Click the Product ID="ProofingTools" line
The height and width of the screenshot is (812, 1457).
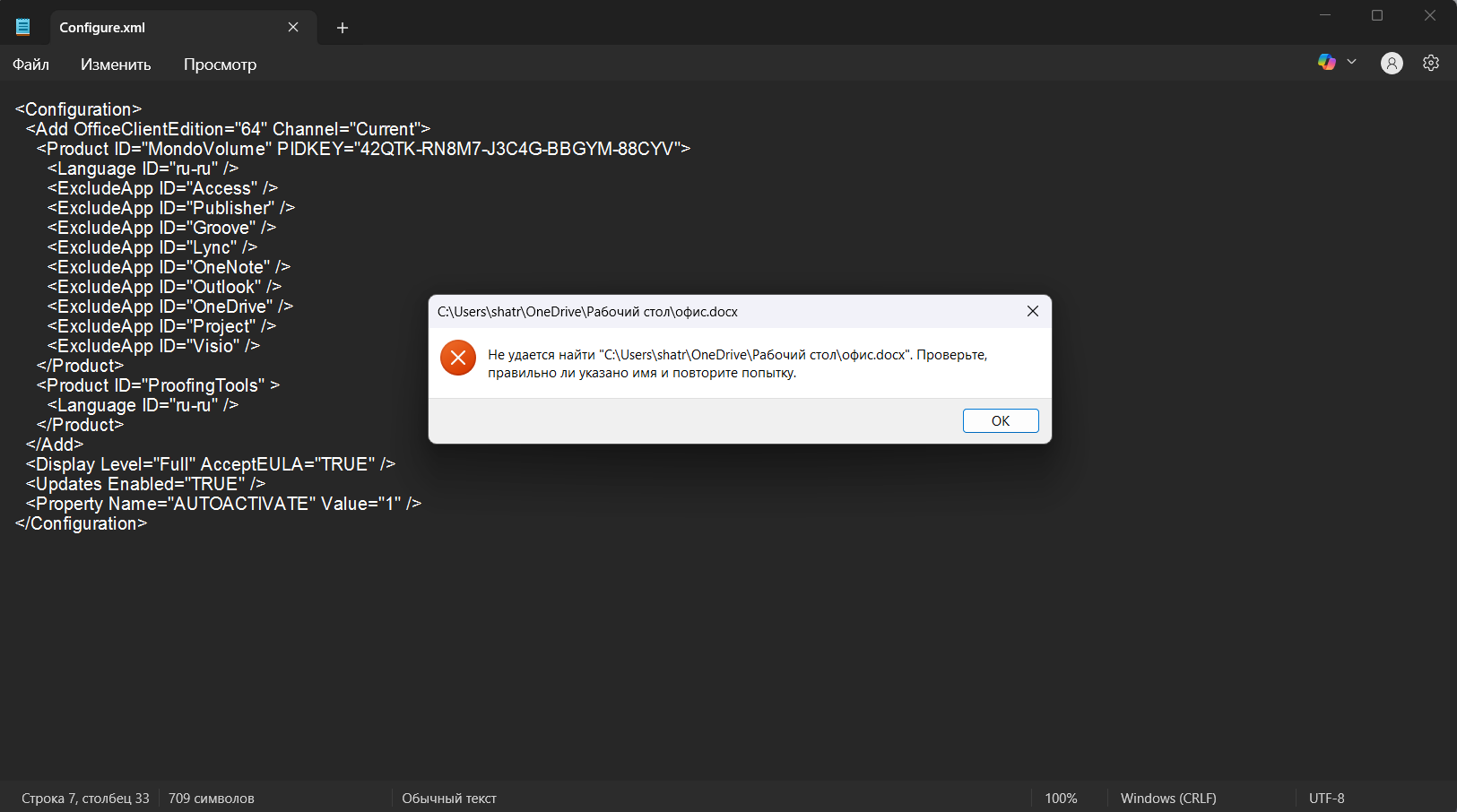(x=158, y=385)
